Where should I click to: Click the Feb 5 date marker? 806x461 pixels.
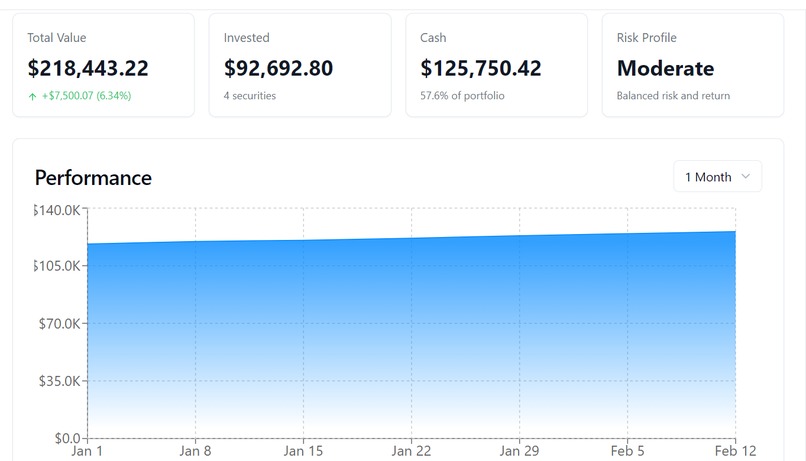(627, 451)
